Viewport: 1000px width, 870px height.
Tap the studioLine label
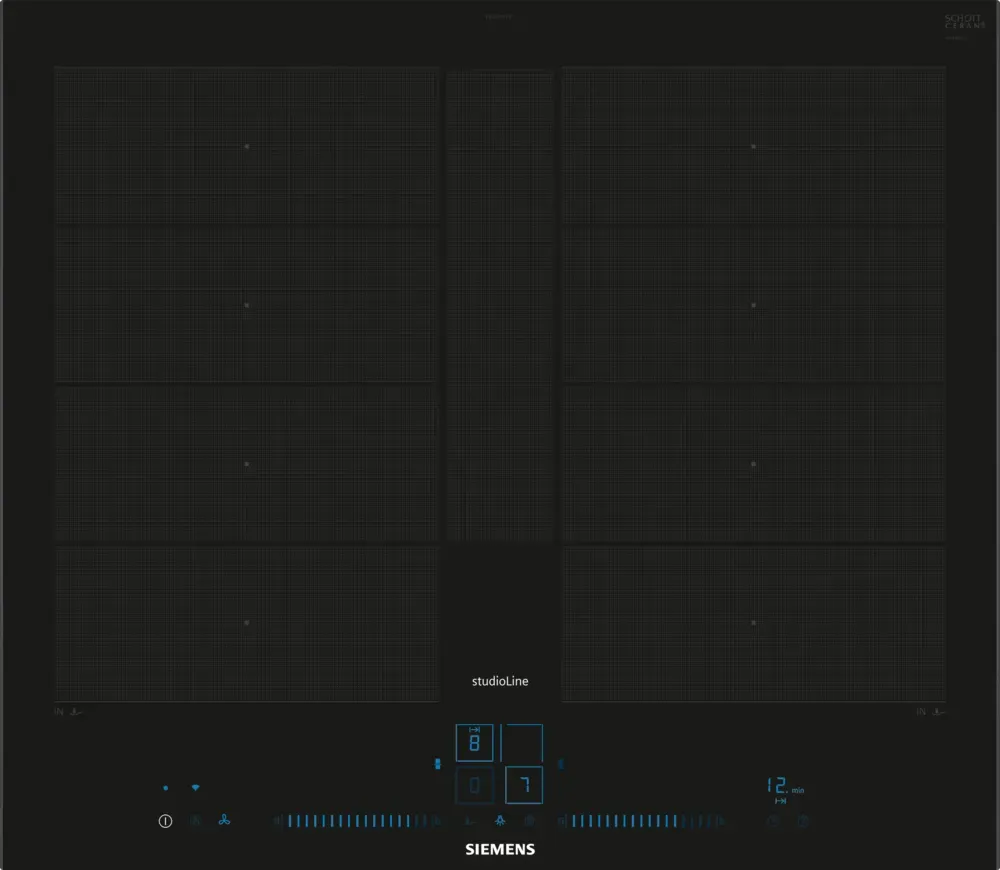coord(500,681)
